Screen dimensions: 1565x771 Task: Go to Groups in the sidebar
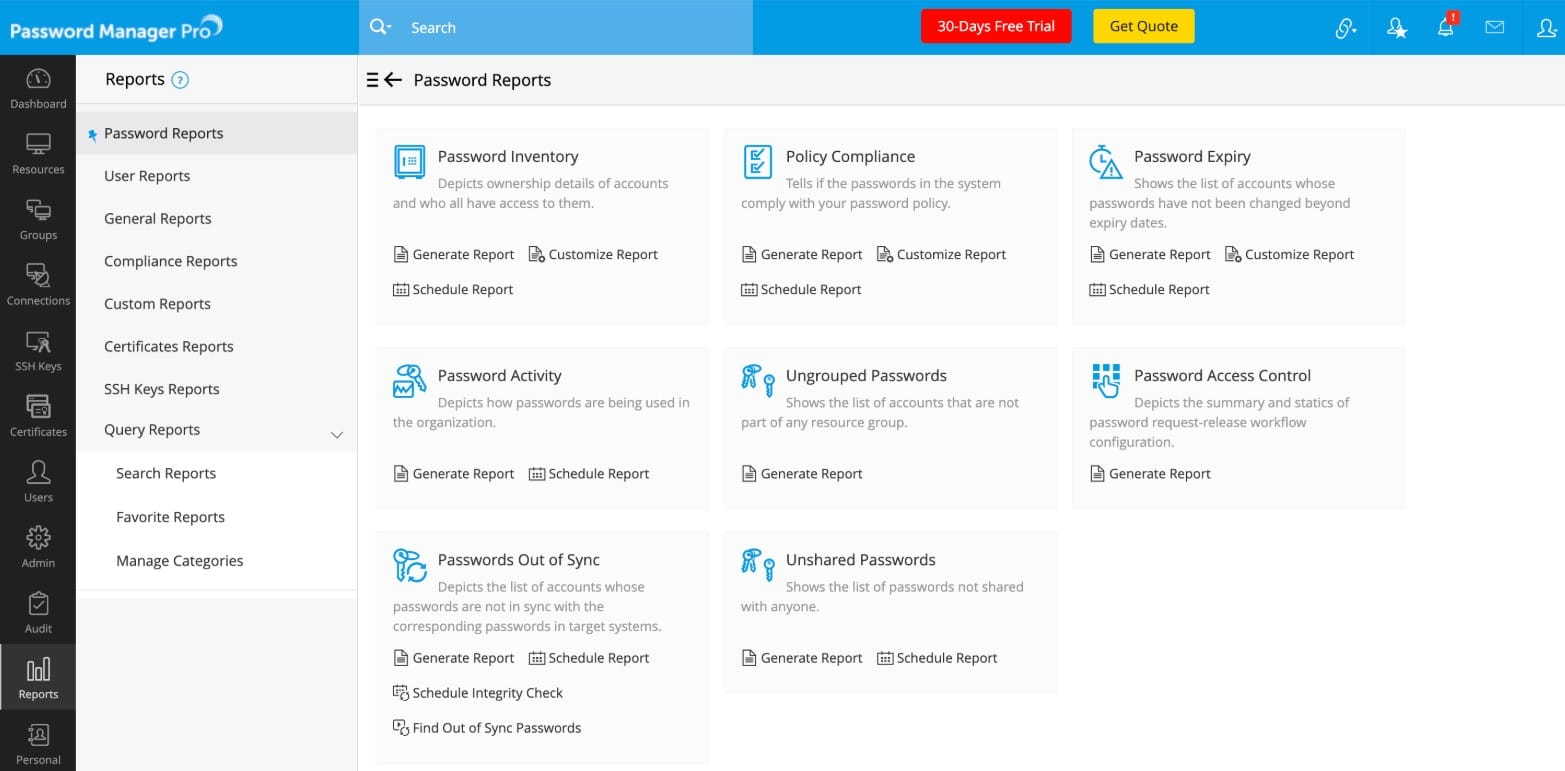38,220
